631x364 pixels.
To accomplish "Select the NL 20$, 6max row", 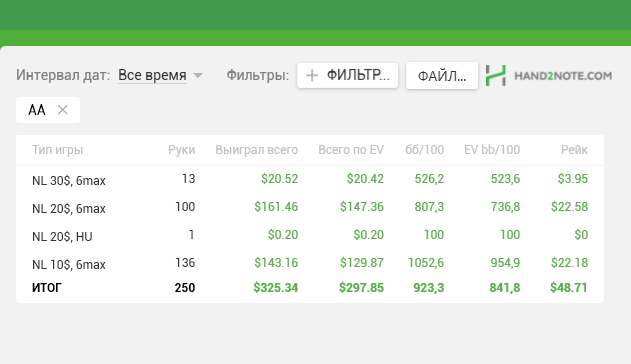I will tap(310, 208).
